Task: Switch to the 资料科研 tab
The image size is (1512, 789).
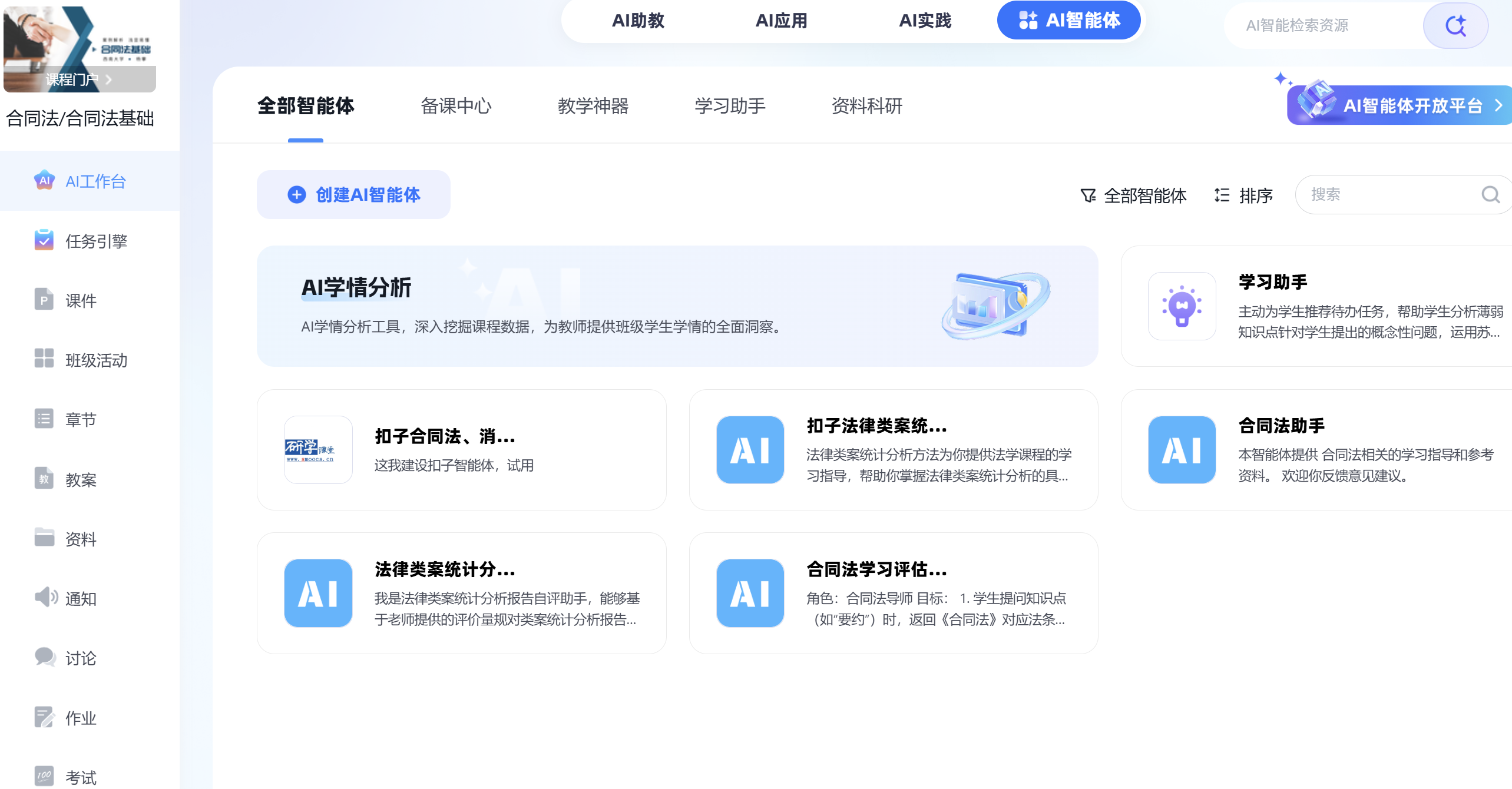Action: pyautogui.click(x=866, y=106)
